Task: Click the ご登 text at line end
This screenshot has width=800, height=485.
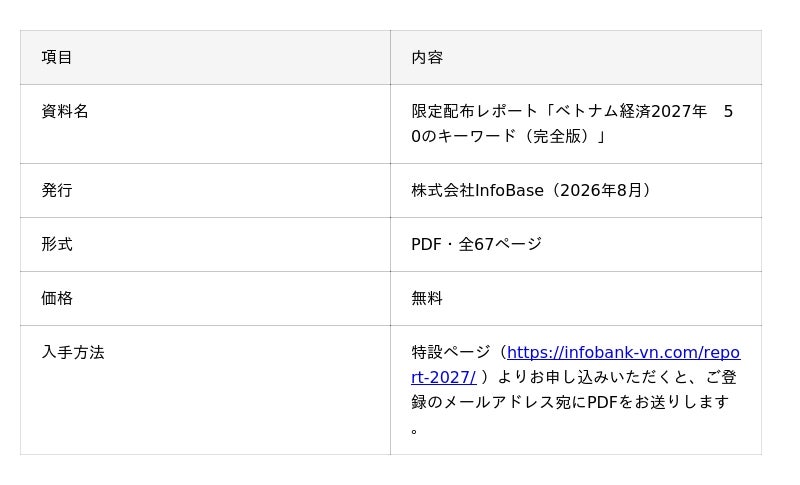Action: 721,377
